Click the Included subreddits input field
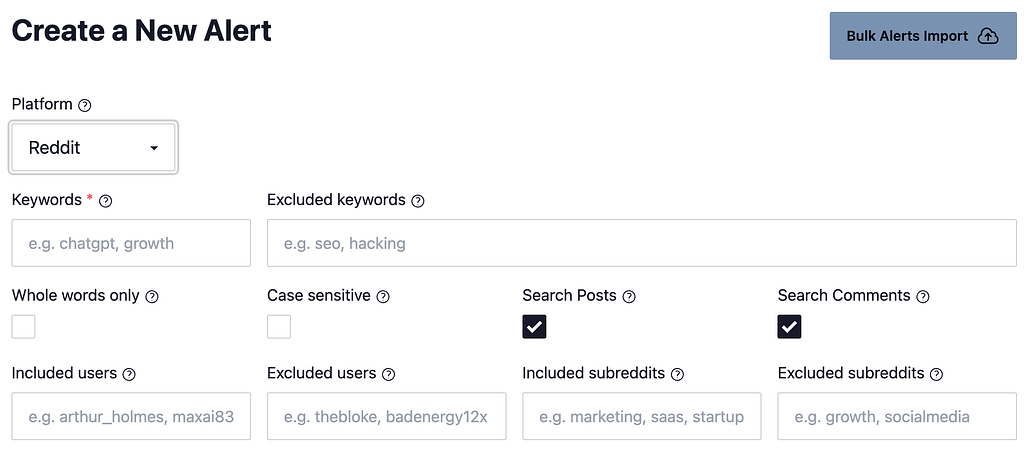This screenshot has height=457, width=1024. 641,416
